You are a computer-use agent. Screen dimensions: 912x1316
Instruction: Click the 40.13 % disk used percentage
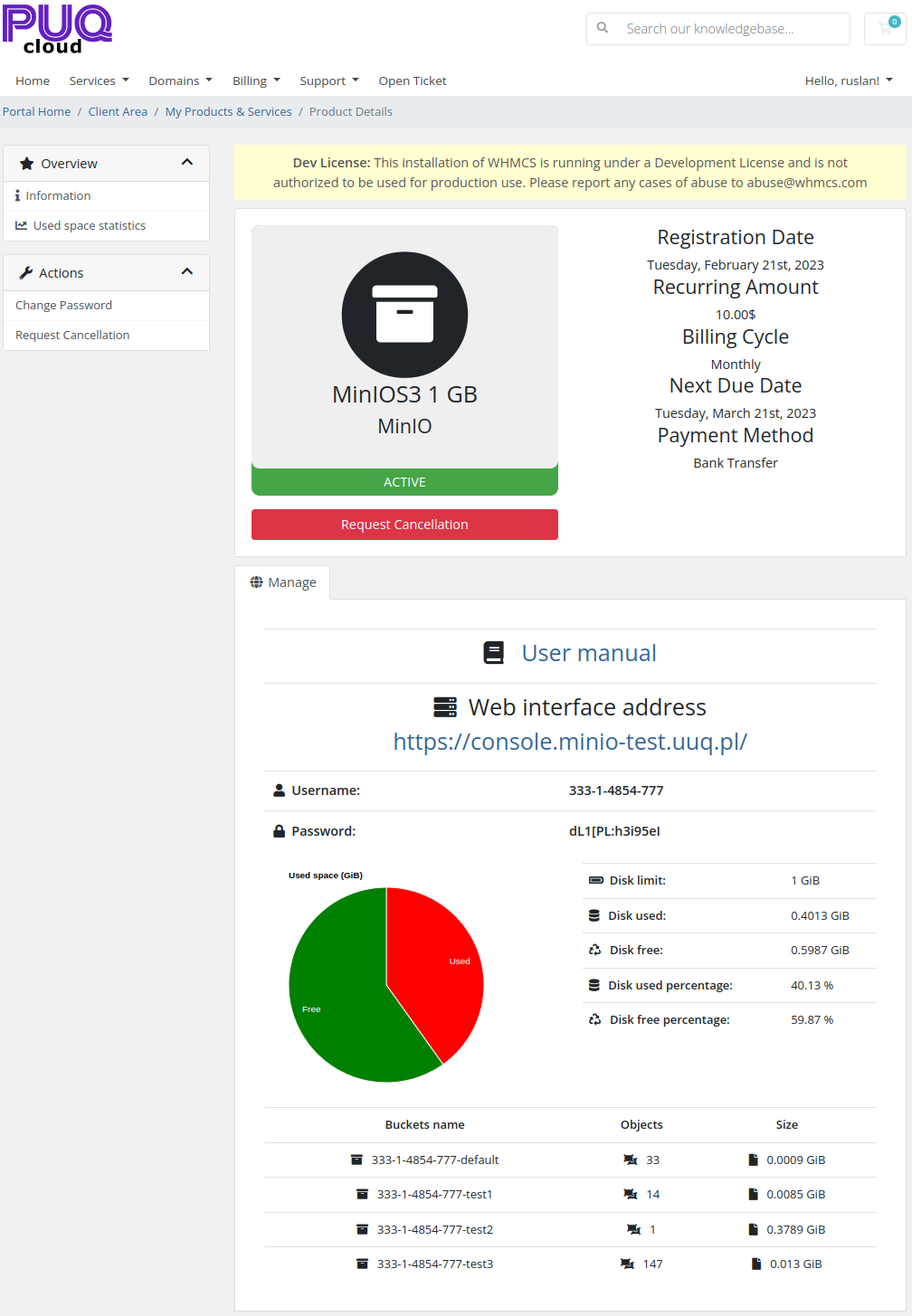(x=812, y=985)
